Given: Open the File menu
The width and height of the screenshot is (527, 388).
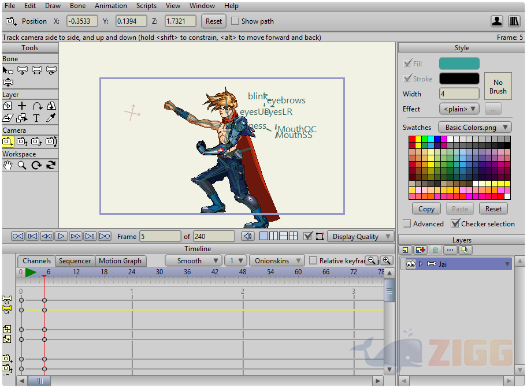Looking at the screenshot, I should point(10,6).
